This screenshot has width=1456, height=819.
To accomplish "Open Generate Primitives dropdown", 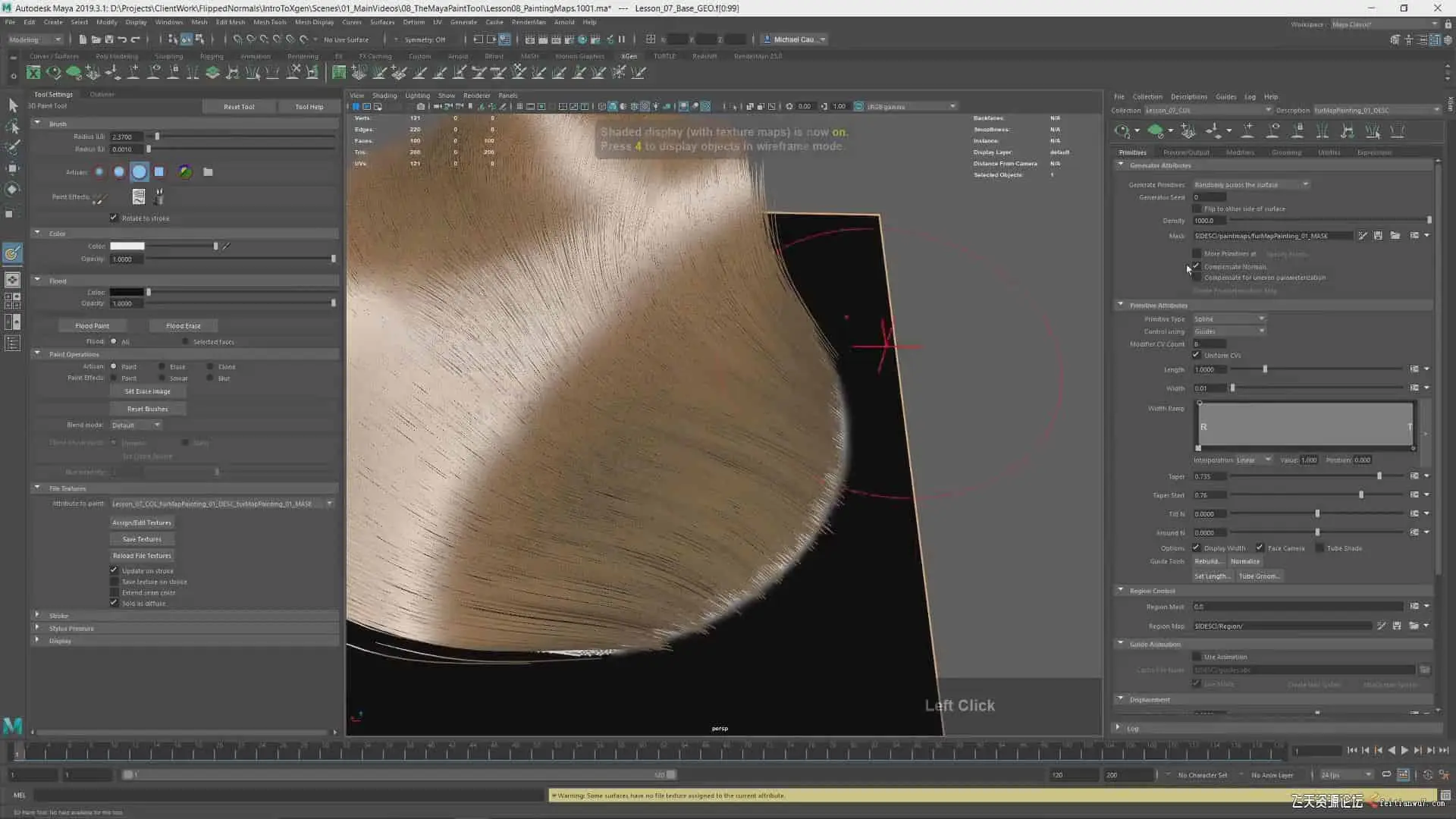I will pos(1250,184).
